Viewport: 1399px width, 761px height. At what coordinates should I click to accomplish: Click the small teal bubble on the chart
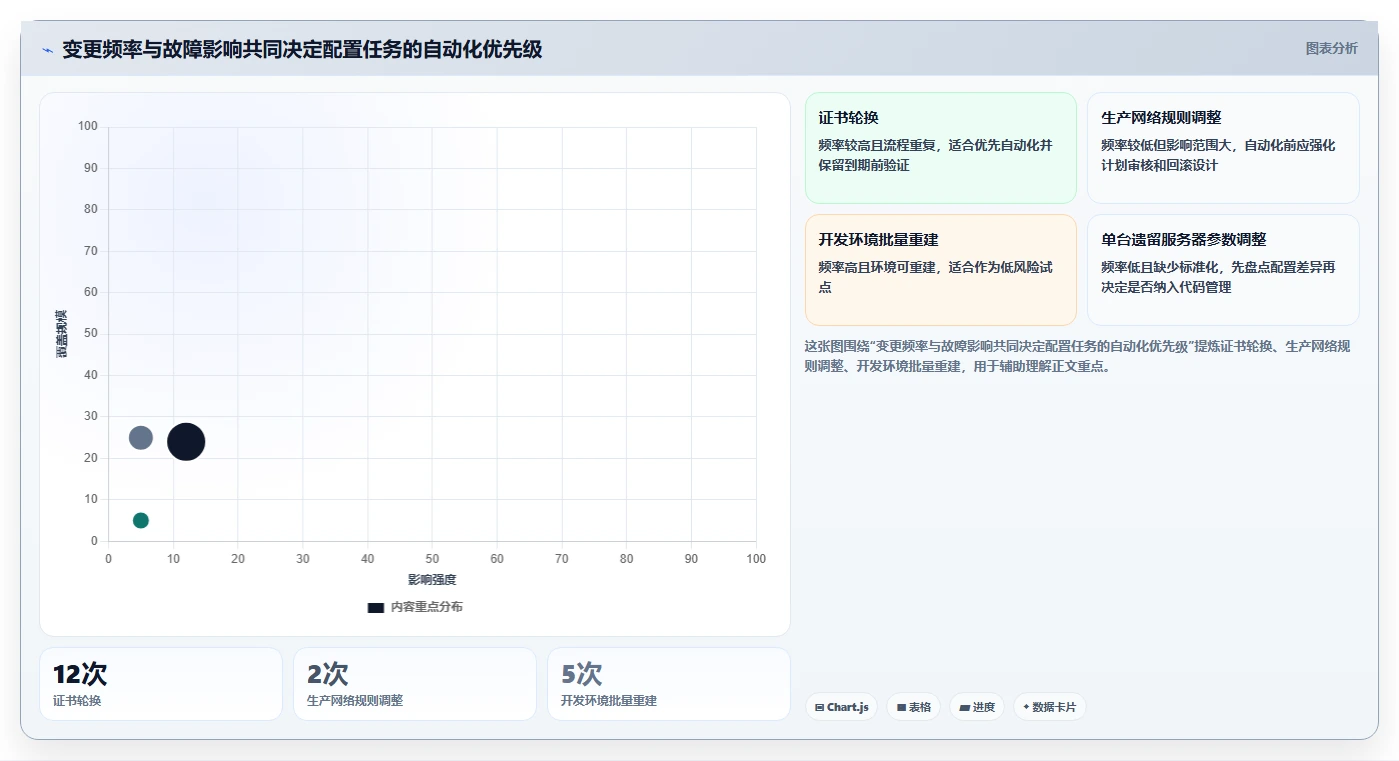(x=141, y=520)
